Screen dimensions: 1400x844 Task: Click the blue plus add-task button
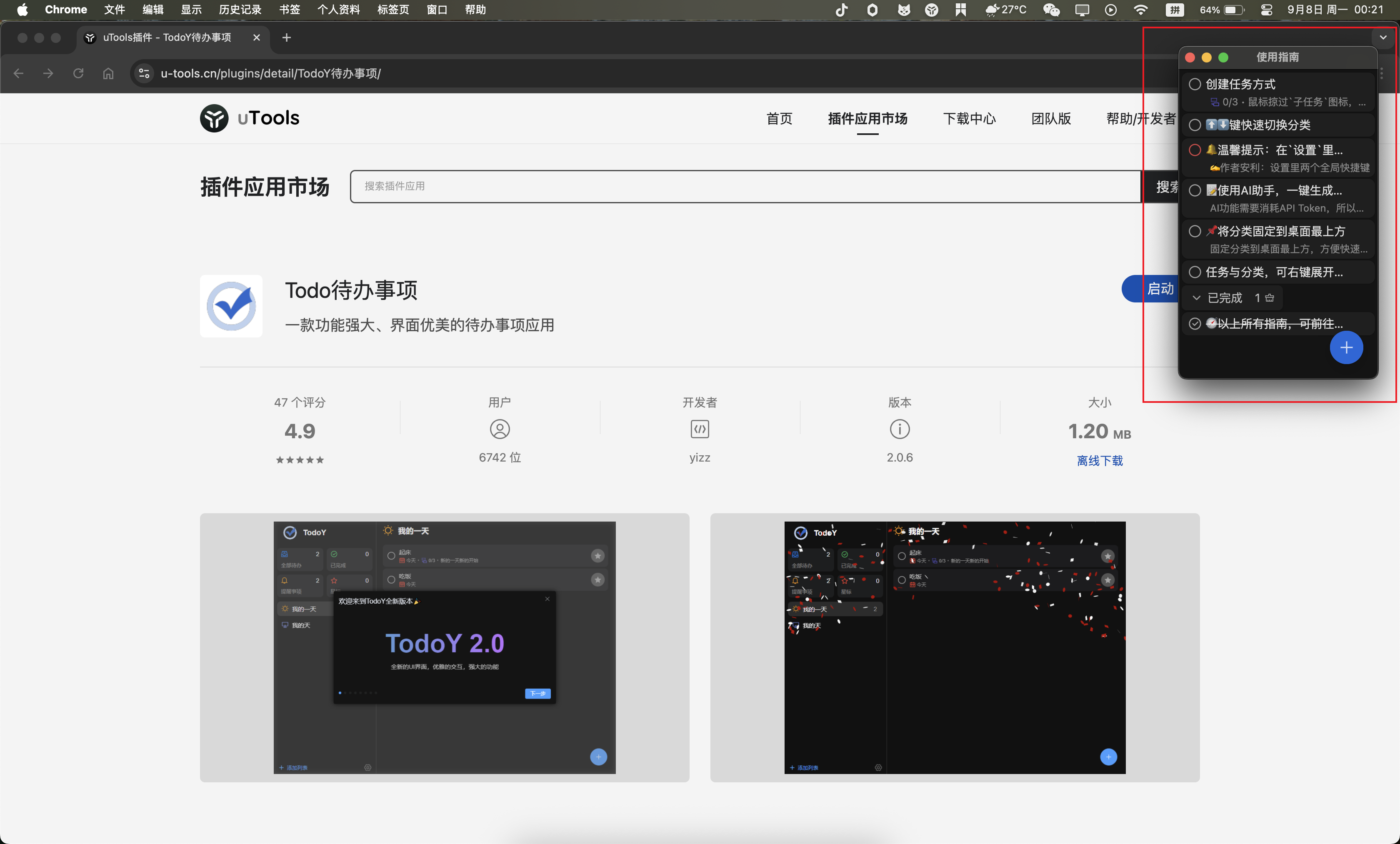(x=1346, y=347)
